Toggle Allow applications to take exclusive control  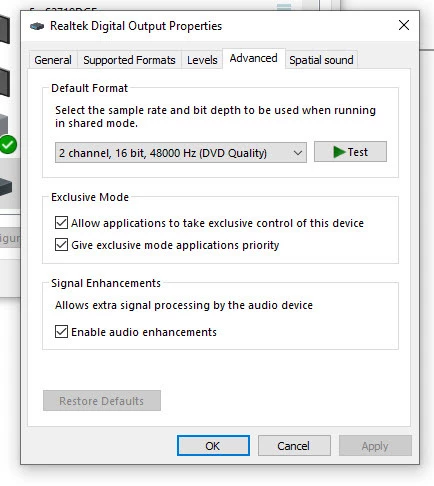61,223
